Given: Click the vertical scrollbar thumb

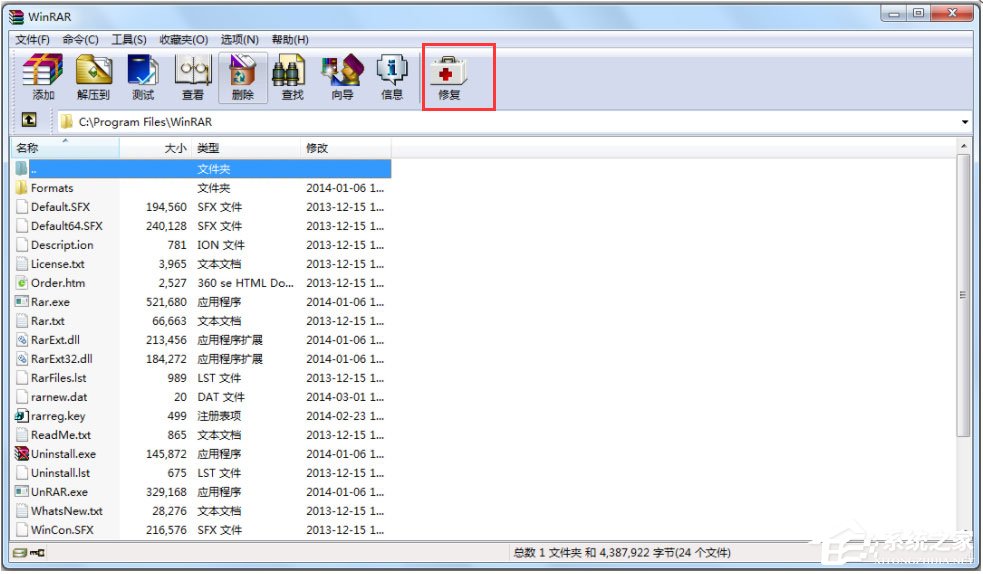Looking at the screenshot, I should point(964,295).
